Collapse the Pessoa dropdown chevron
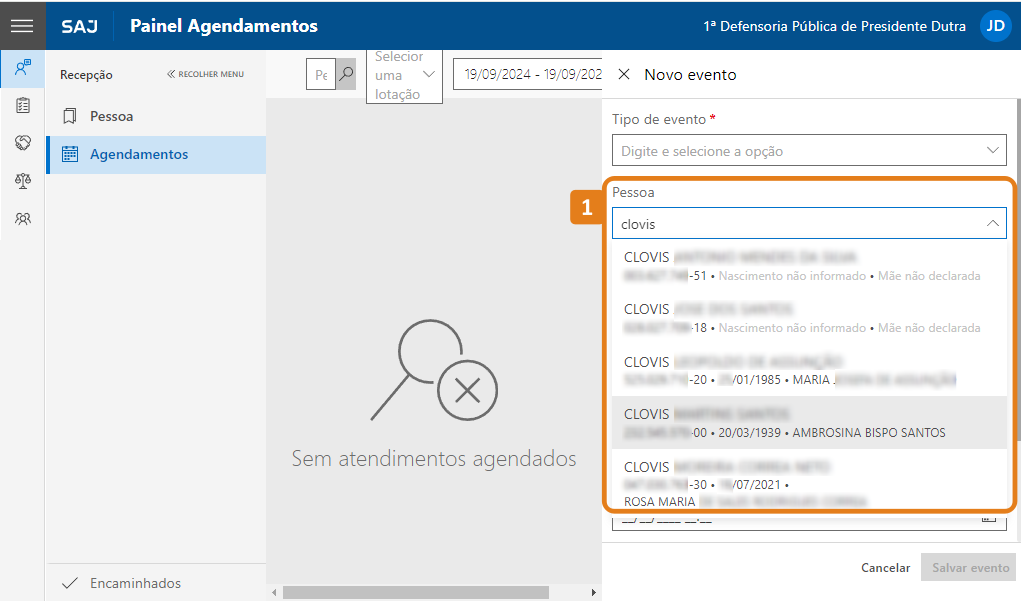Screen dimensions: 1021x601 coord(992,223)
